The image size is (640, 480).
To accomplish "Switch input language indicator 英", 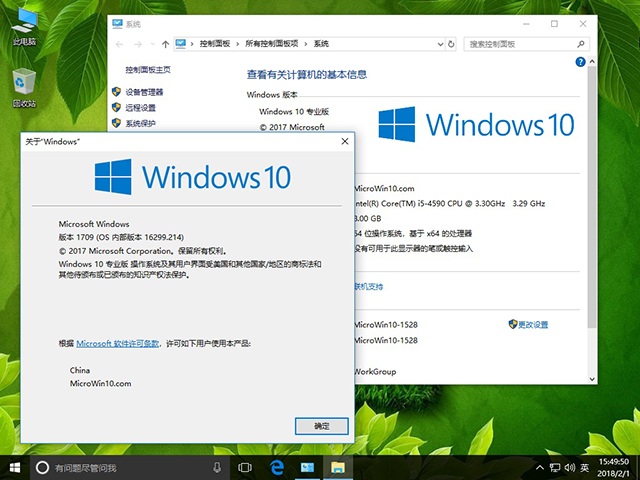I will pyautogui.click(x=585, y=468).
